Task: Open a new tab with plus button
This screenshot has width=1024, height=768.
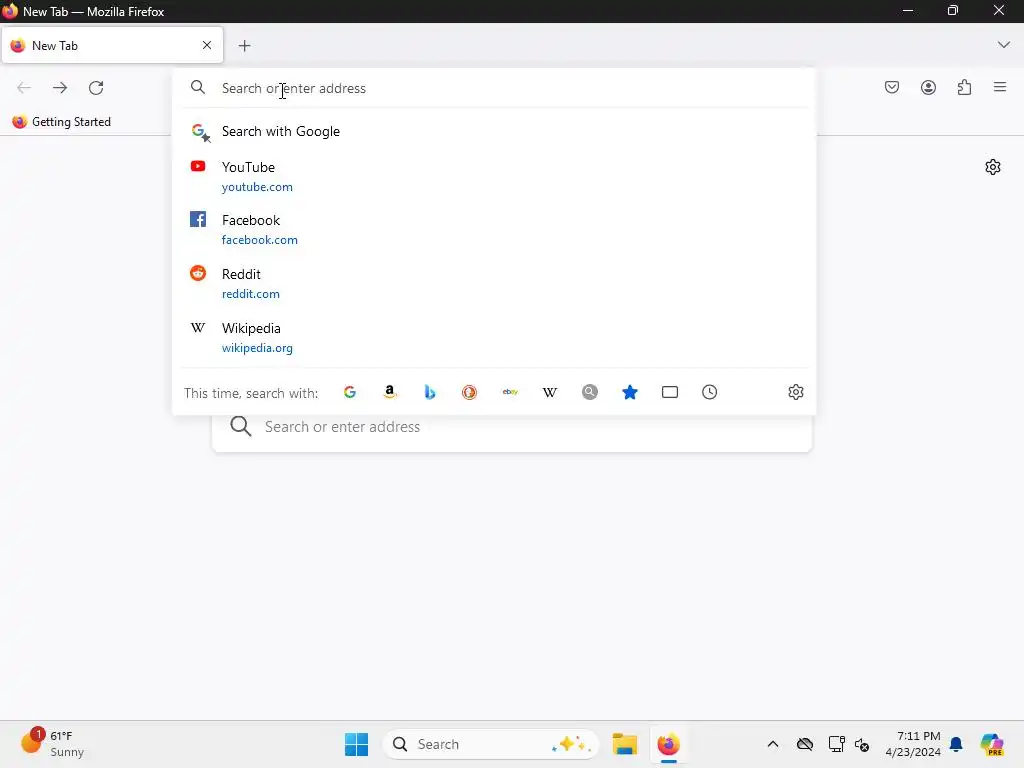Action: click(x=244, y=46)
